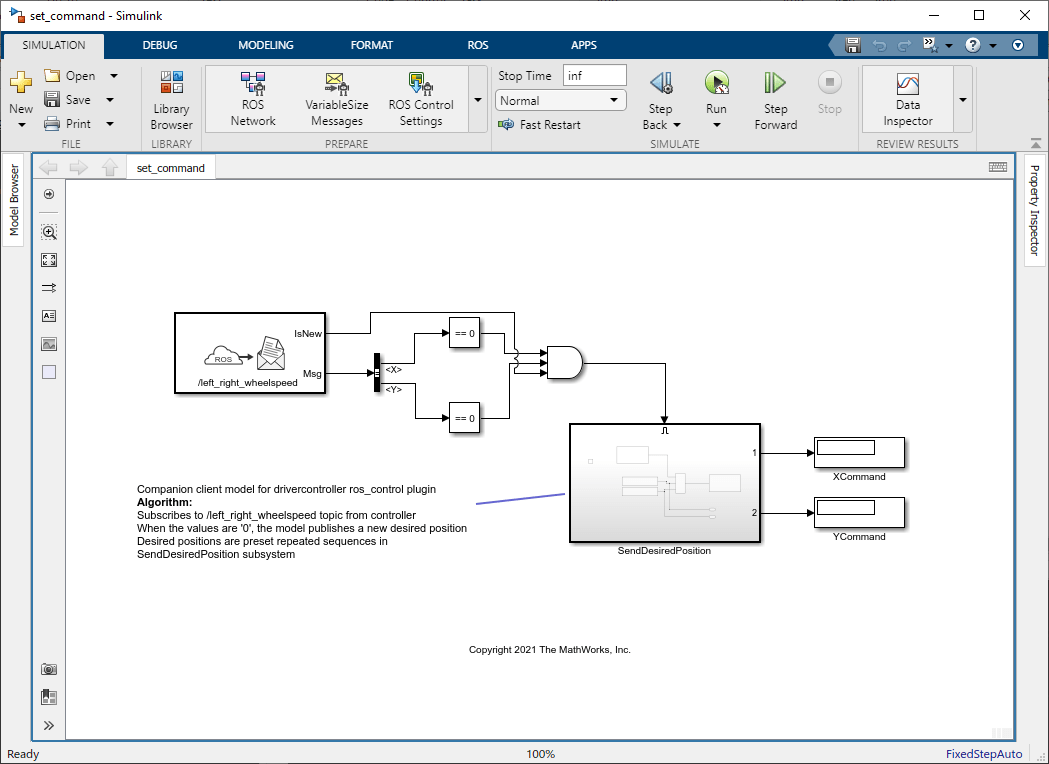Expand the Run button dropdown arrow
The image size is (1049, 764).
click(x=716, y=126)
